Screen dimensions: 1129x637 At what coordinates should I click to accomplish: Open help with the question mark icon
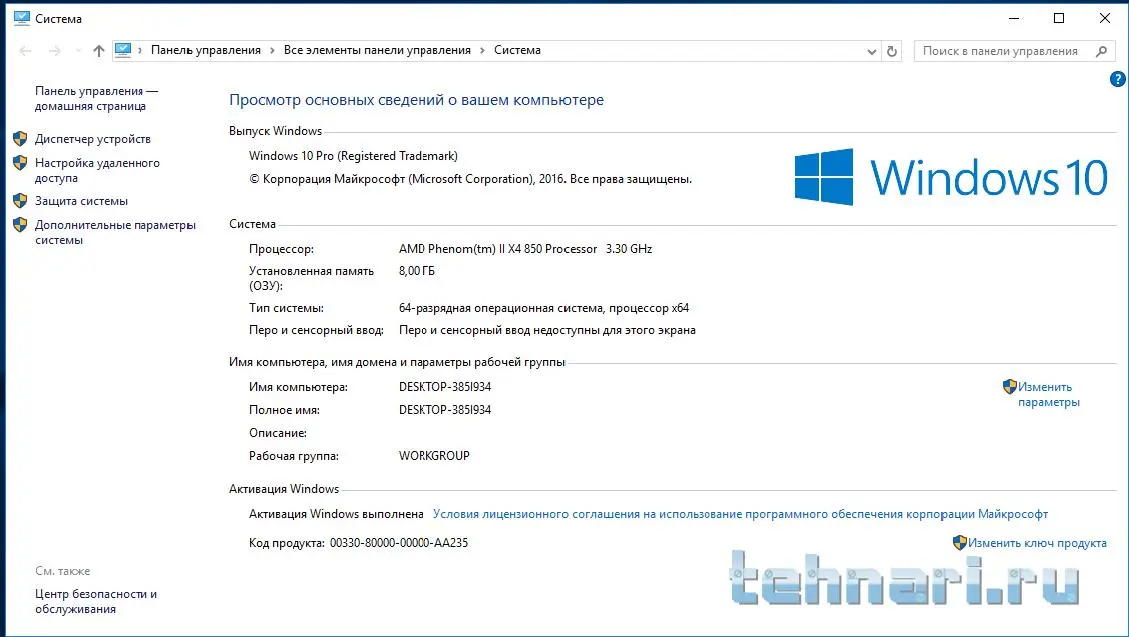coord(1117,79)
